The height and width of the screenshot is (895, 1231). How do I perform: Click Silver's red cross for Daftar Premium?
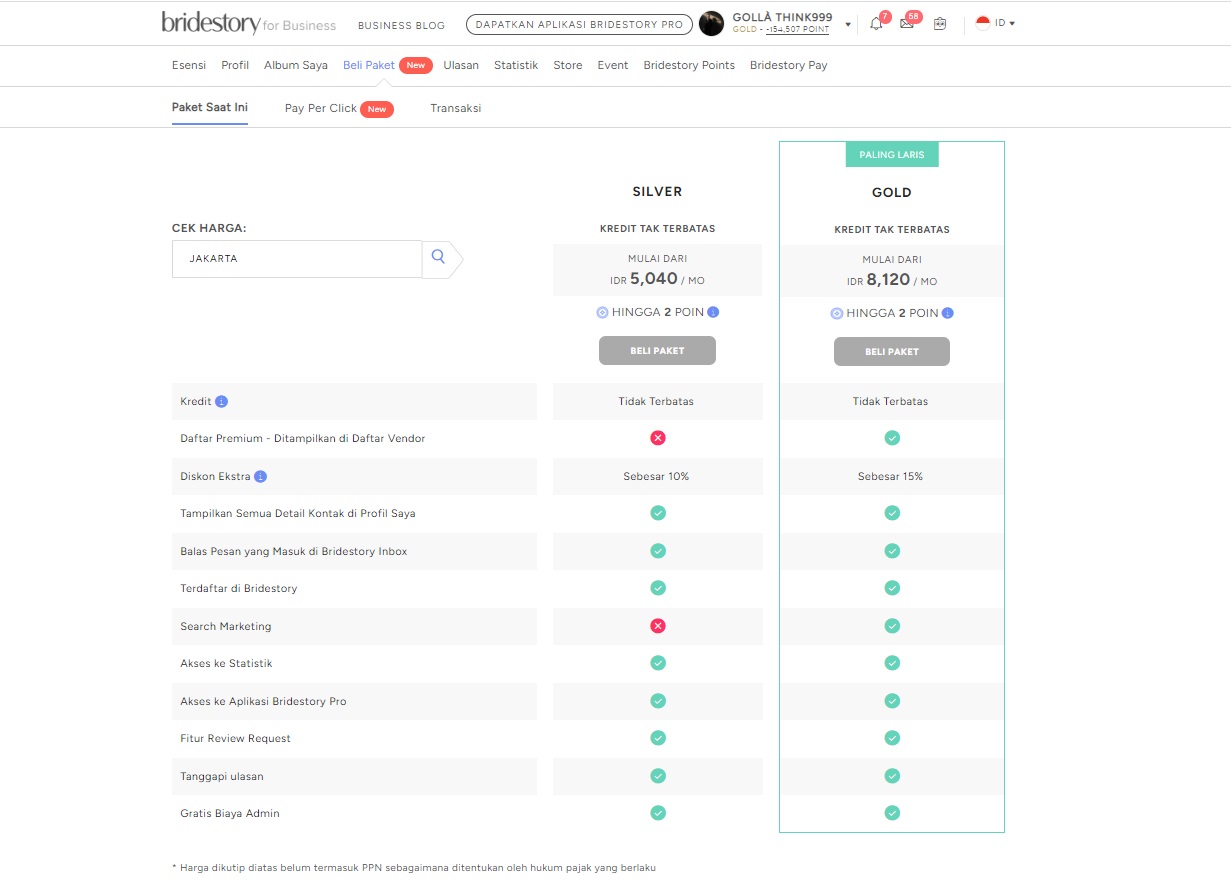coord(658,438)
